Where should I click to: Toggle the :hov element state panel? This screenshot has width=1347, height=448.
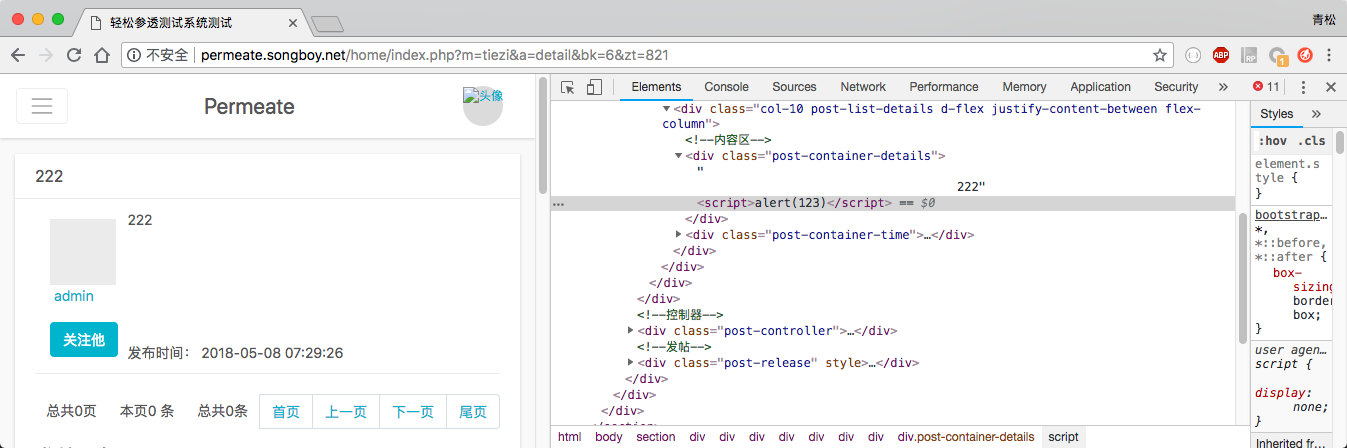point(1272,141)
